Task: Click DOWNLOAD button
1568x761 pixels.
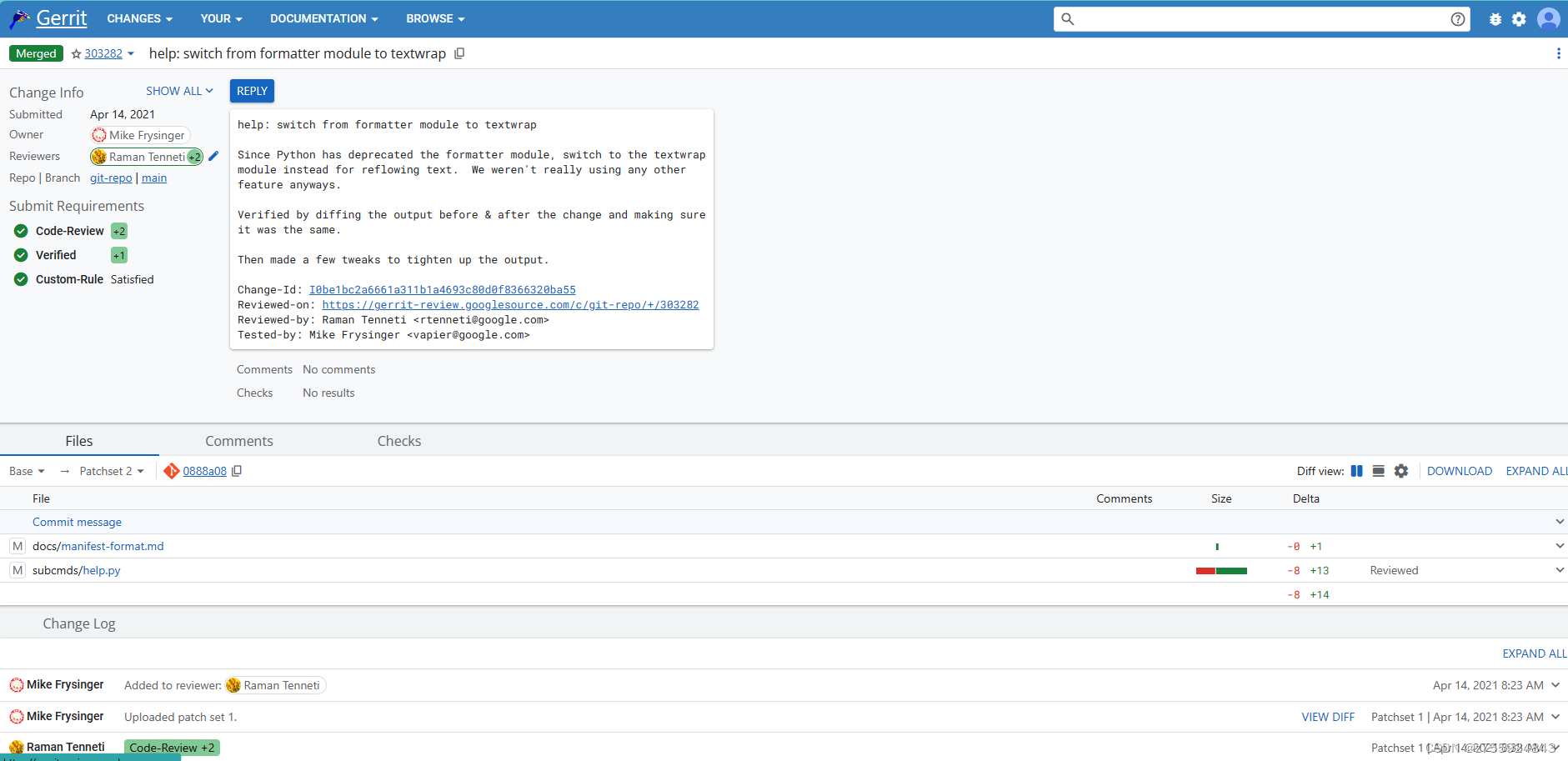Action: 1460,471
